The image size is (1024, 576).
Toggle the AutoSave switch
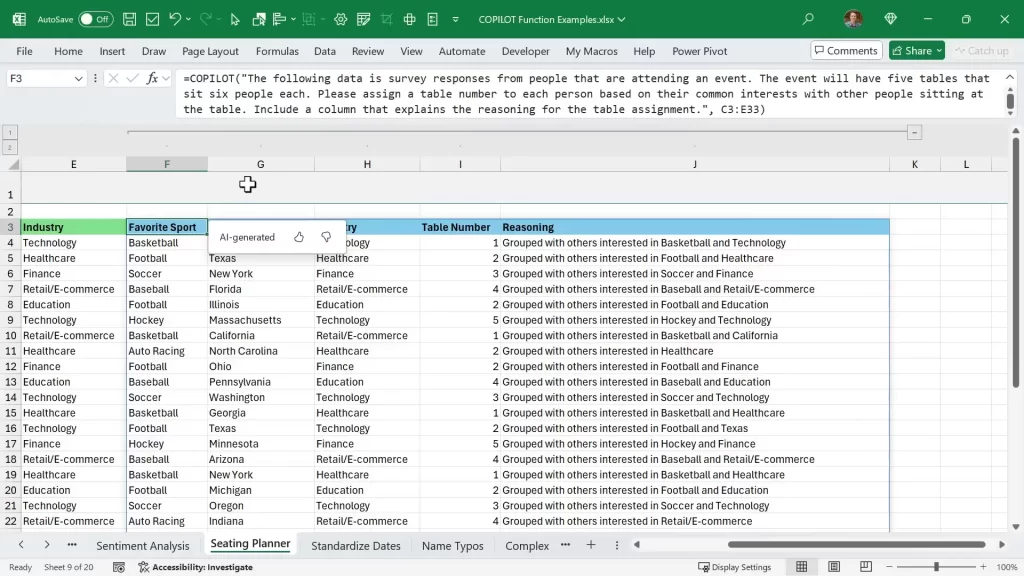(95, 19)
